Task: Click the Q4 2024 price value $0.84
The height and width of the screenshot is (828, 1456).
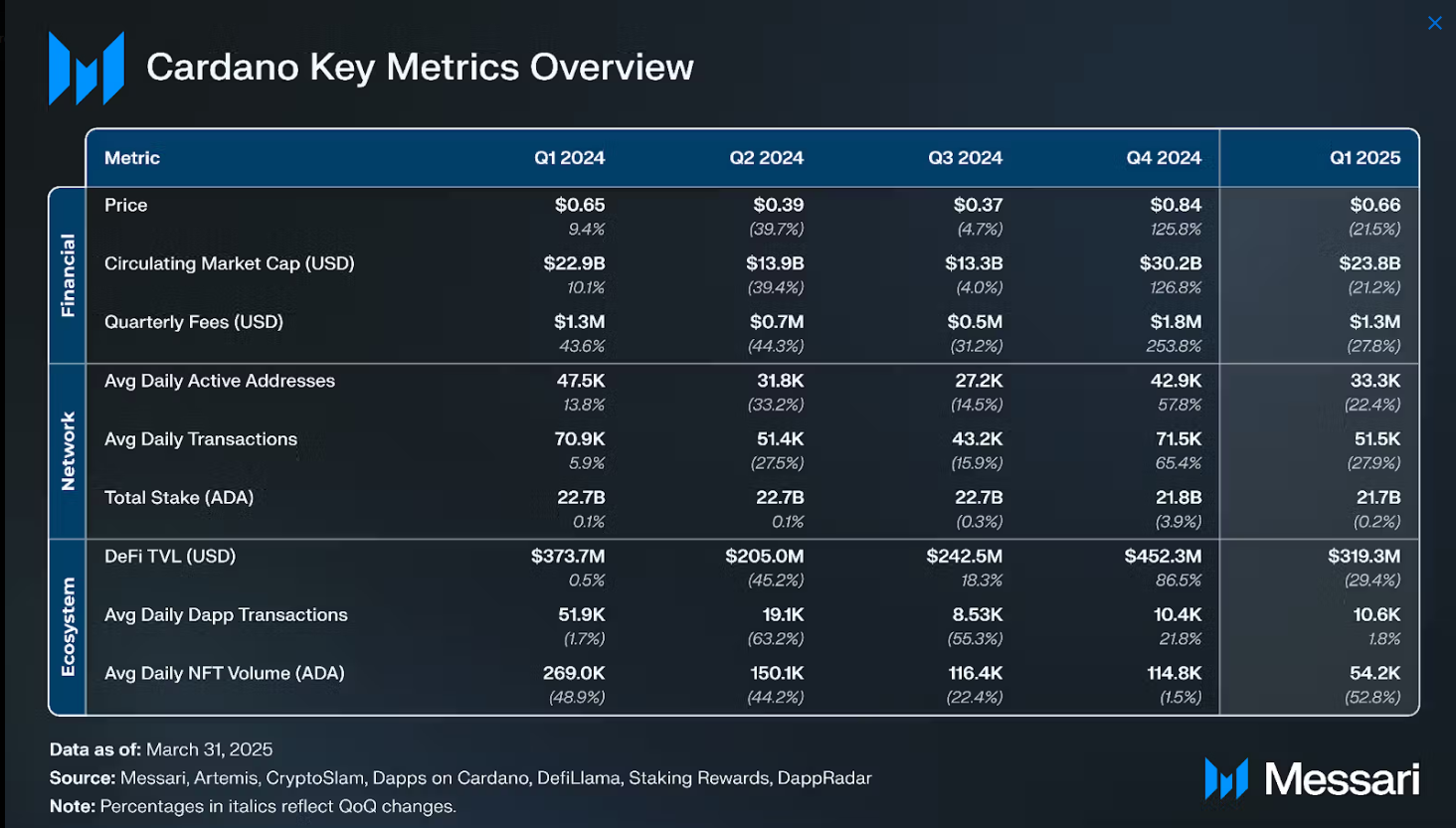Action: click(x=1176, y=205)
